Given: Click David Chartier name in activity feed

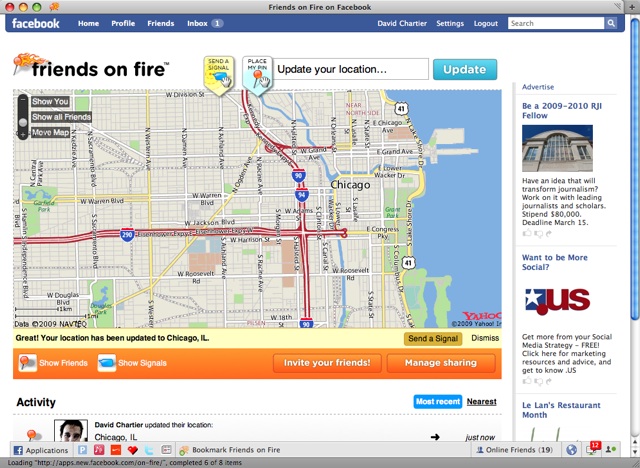Looking at the screenshot, I should pos(119,425).
